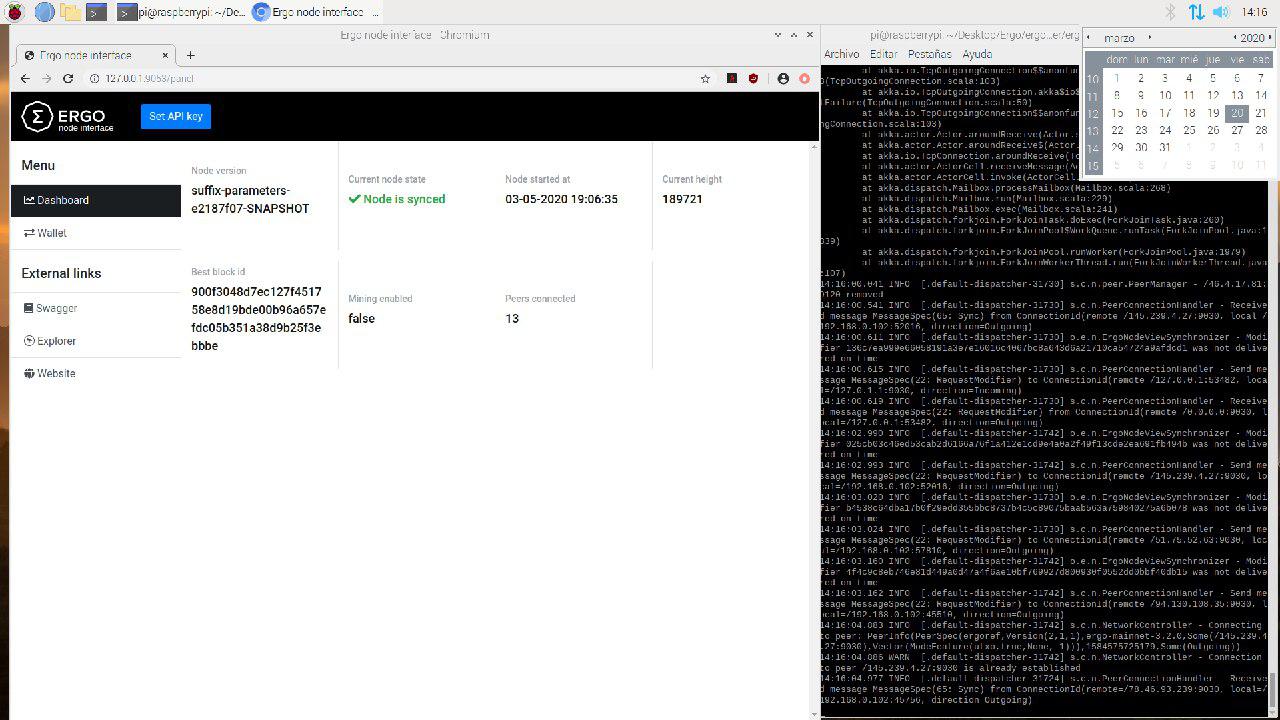1280x720 pixels.
Task: Open the Dashboard menu item
Action: 96,200
